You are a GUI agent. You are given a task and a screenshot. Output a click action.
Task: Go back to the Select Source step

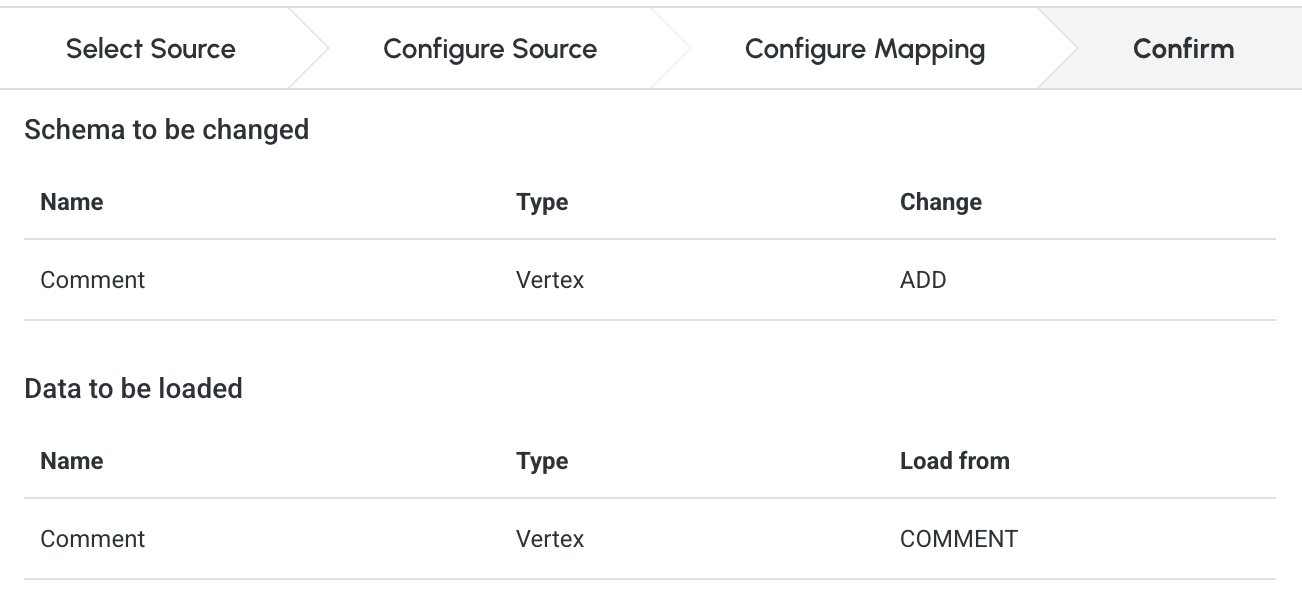point(151,49)
